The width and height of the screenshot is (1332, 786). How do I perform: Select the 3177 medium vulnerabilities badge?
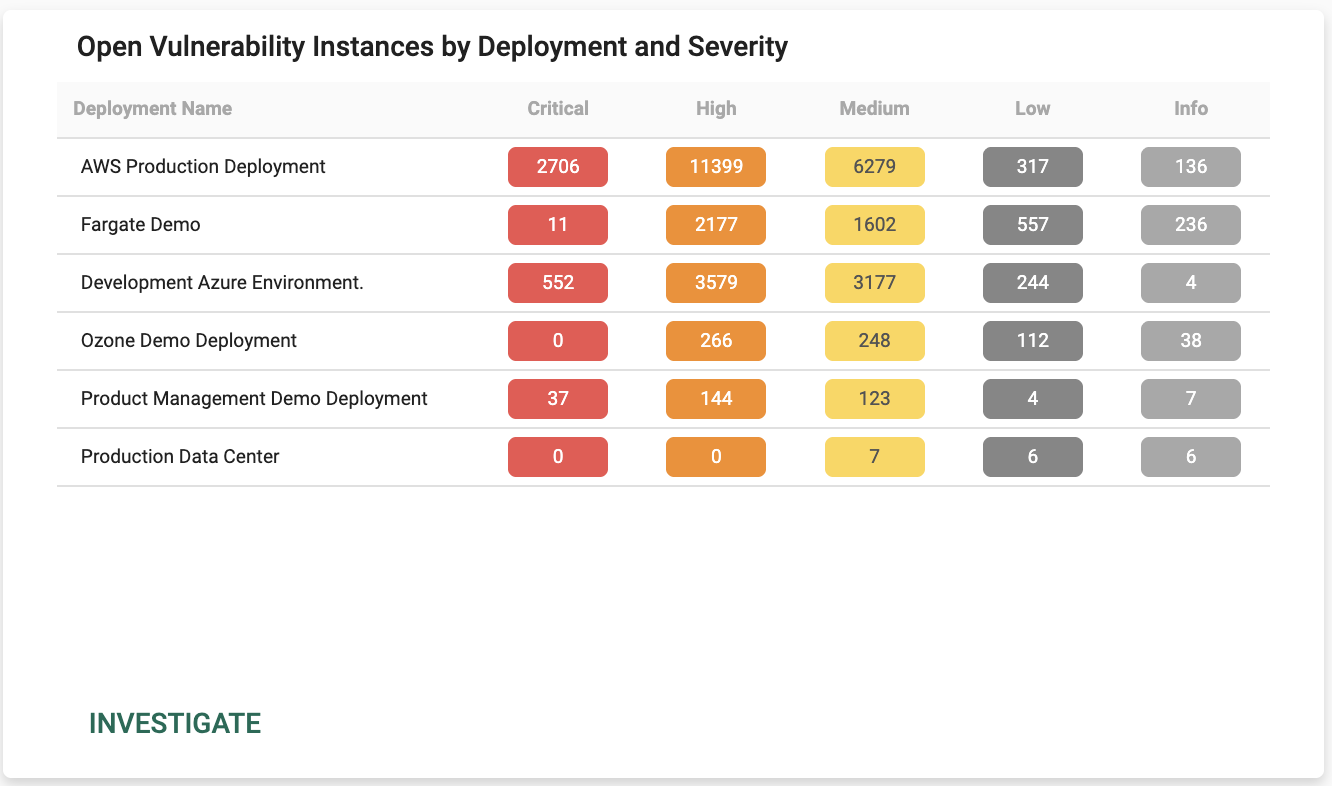pyautogui.click(x=874, y=283)
